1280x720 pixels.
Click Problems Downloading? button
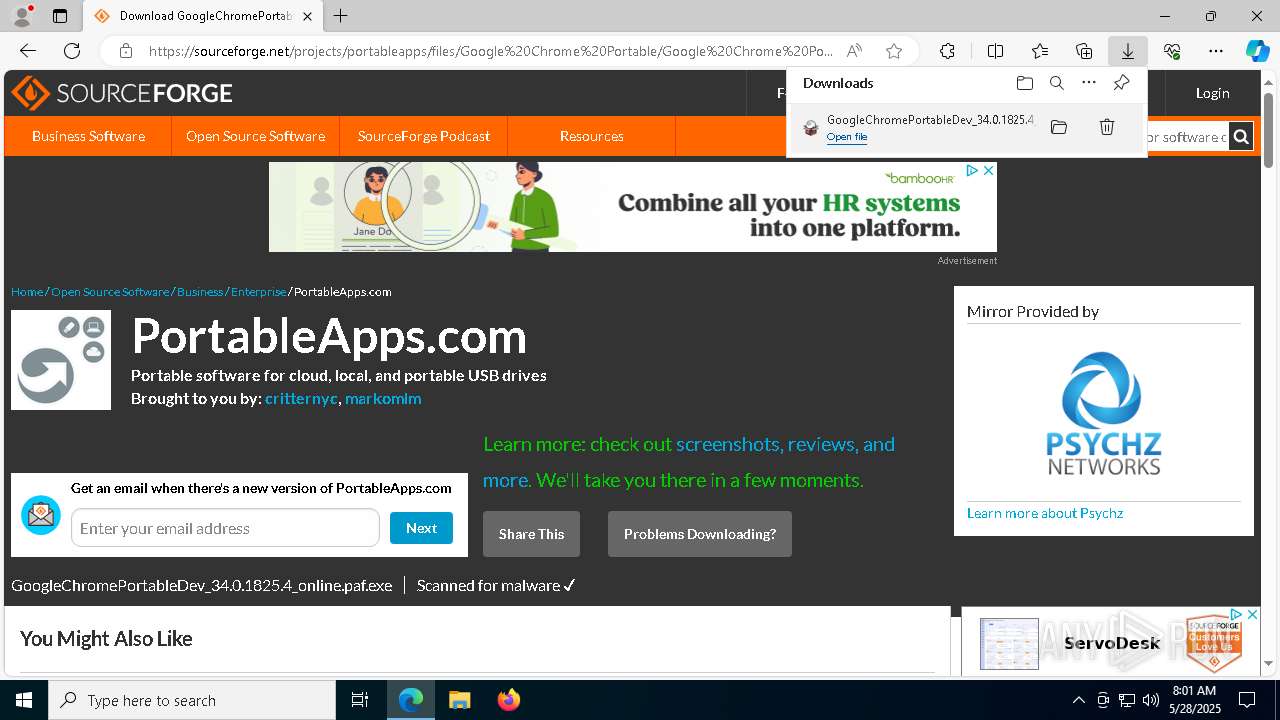700,534
